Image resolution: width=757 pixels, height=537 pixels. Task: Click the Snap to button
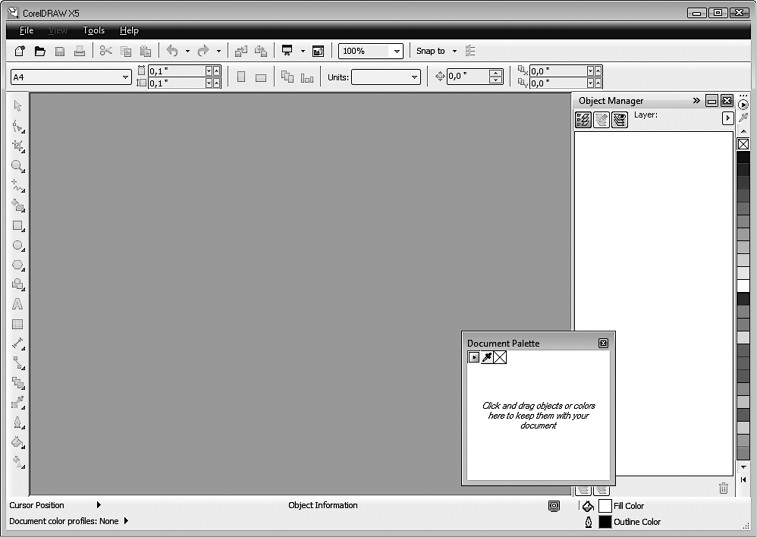coord(431,51)
